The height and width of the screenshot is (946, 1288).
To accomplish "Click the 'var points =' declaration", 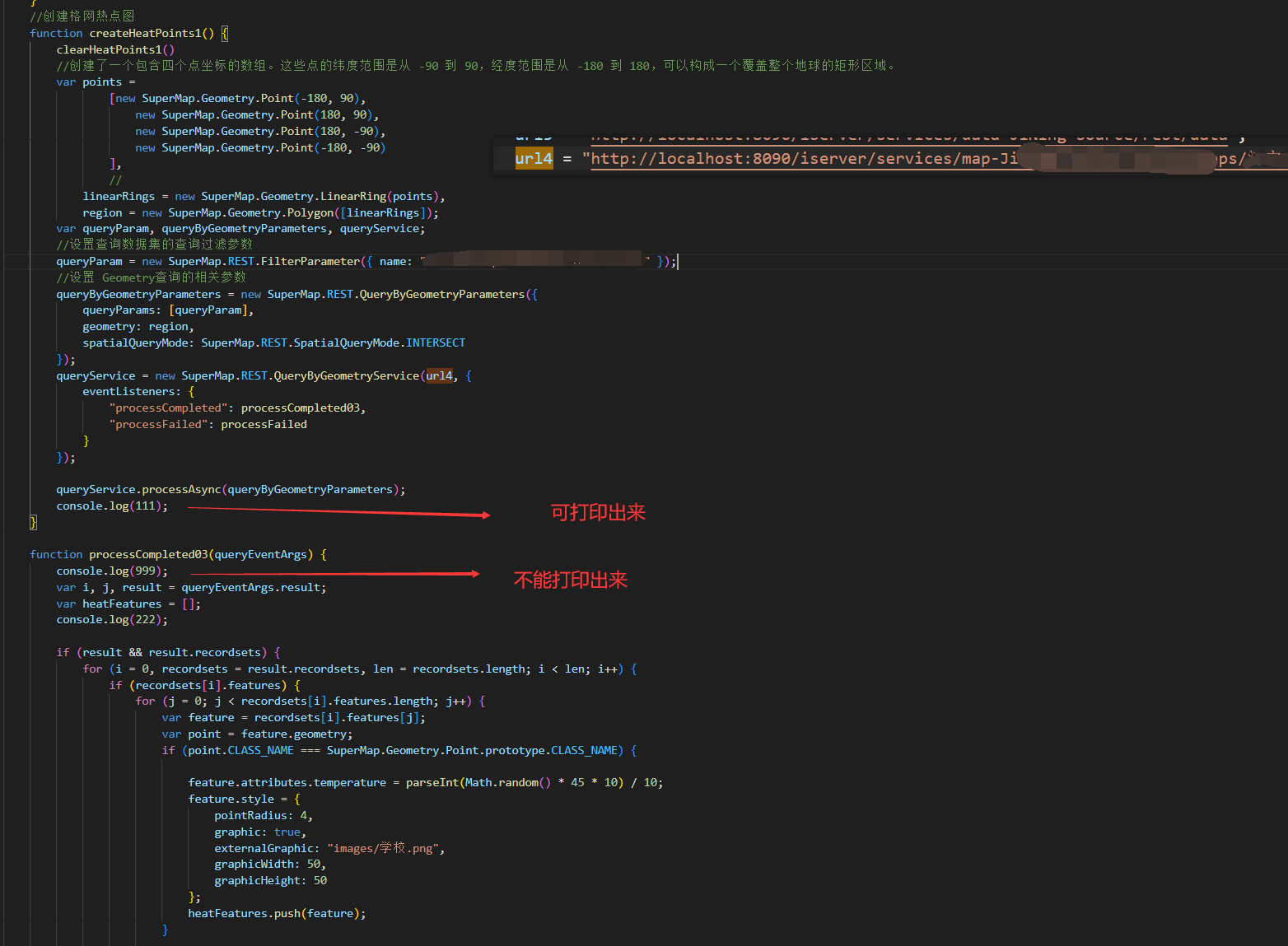I will 96,82.
